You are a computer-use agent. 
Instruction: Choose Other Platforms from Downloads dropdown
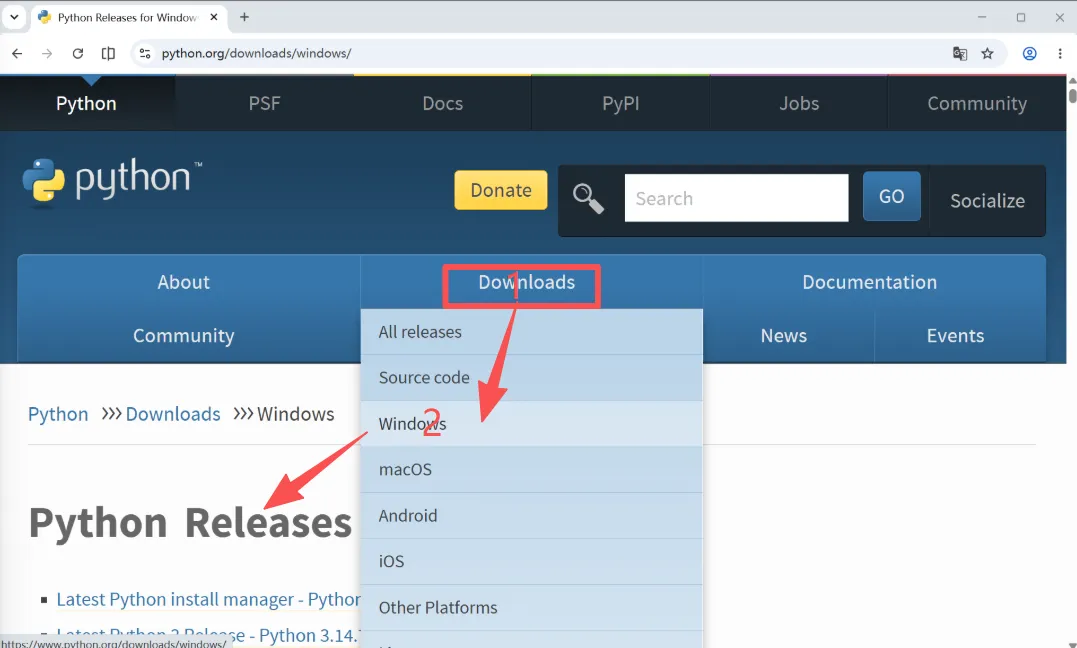tap(532, 608)
